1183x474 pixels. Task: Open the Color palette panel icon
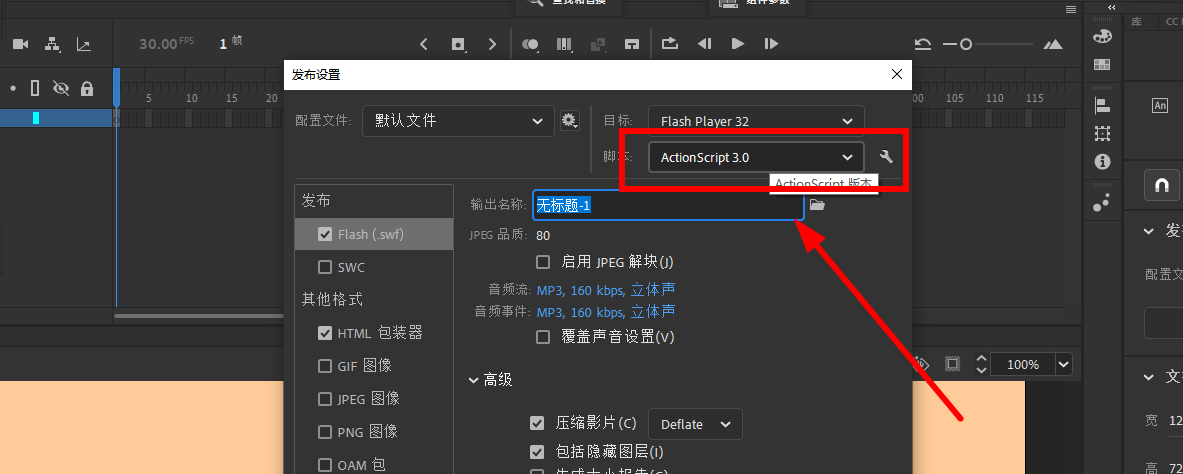1102,35
